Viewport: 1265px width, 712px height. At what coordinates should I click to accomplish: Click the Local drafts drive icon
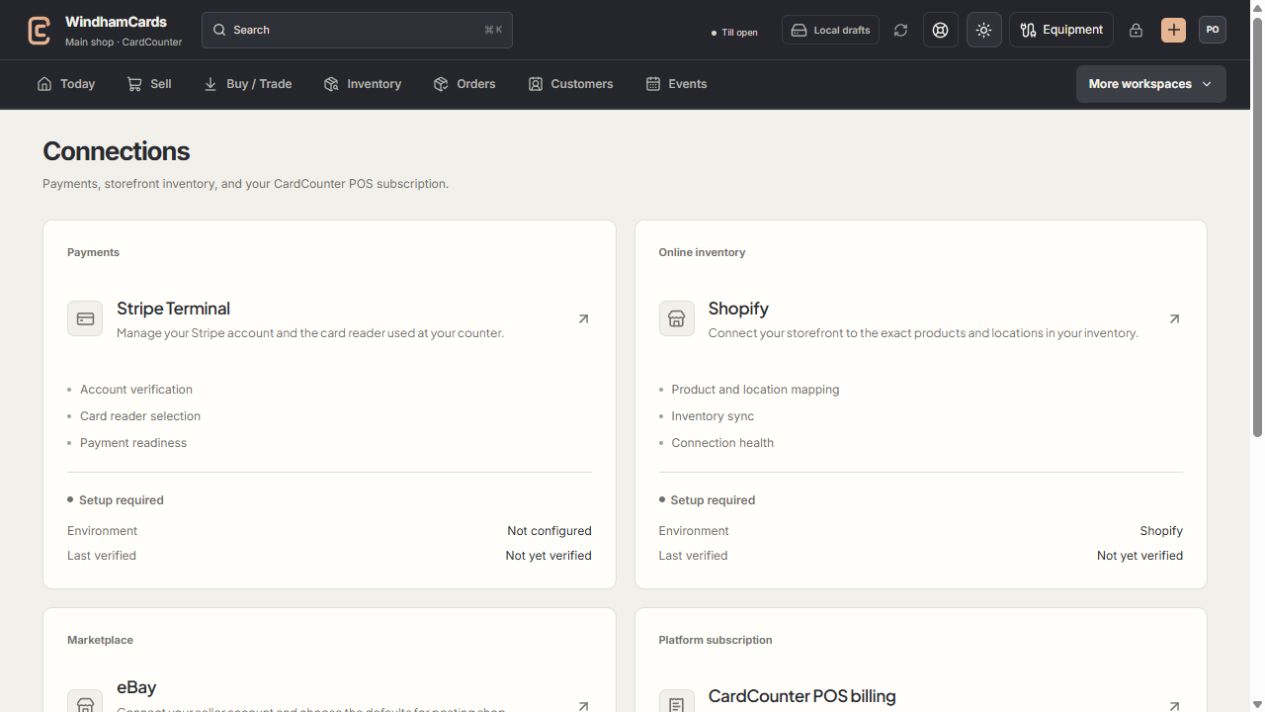click(799, 30)
